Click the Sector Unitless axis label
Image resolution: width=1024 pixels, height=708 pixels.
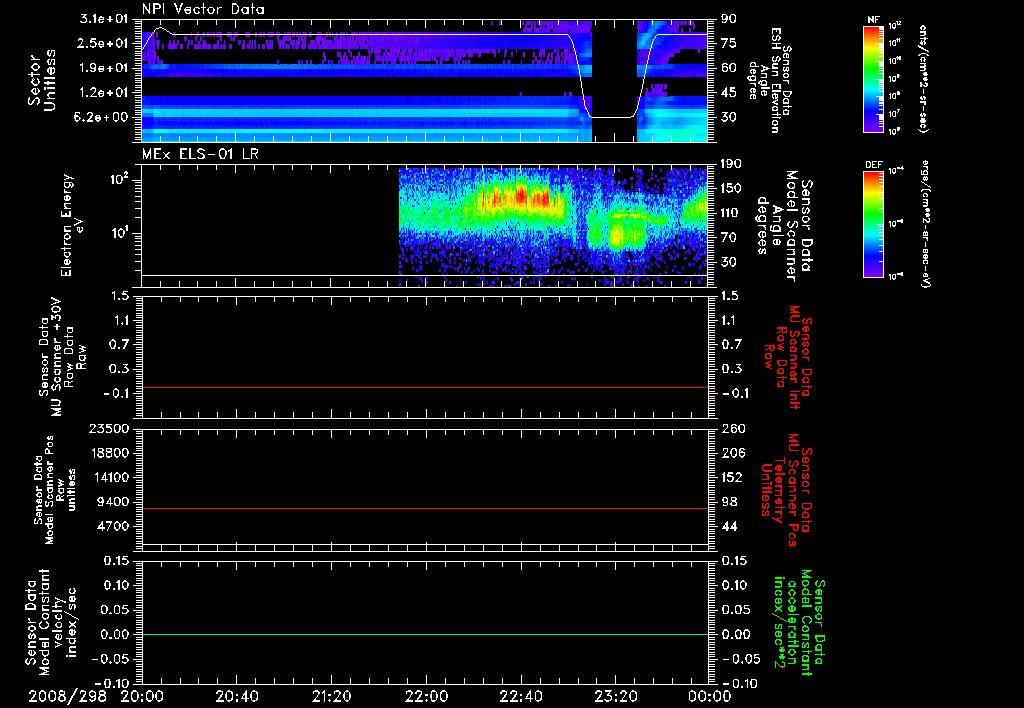[x=40, y=80]
